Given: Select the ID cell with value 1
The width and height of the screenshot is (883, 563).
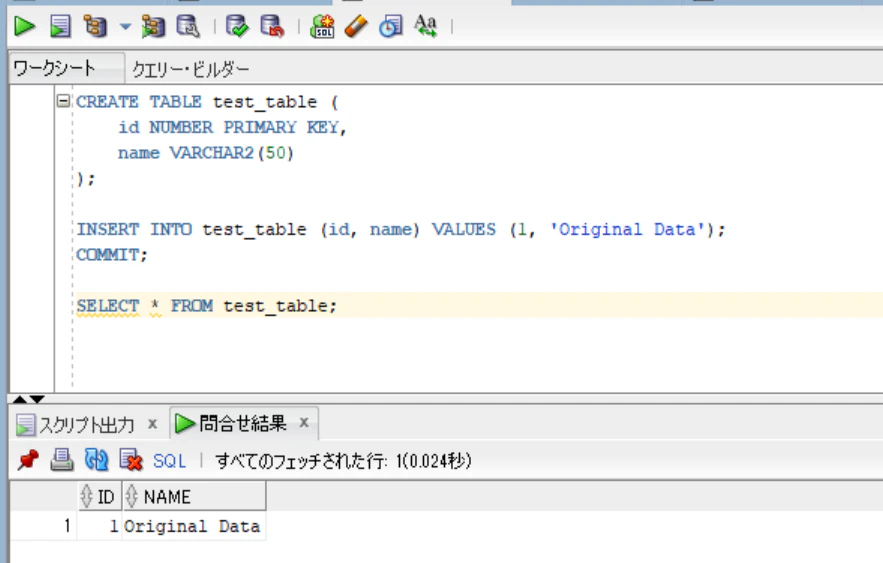Looking at the screenshot, I should click(x=99, y=526).
